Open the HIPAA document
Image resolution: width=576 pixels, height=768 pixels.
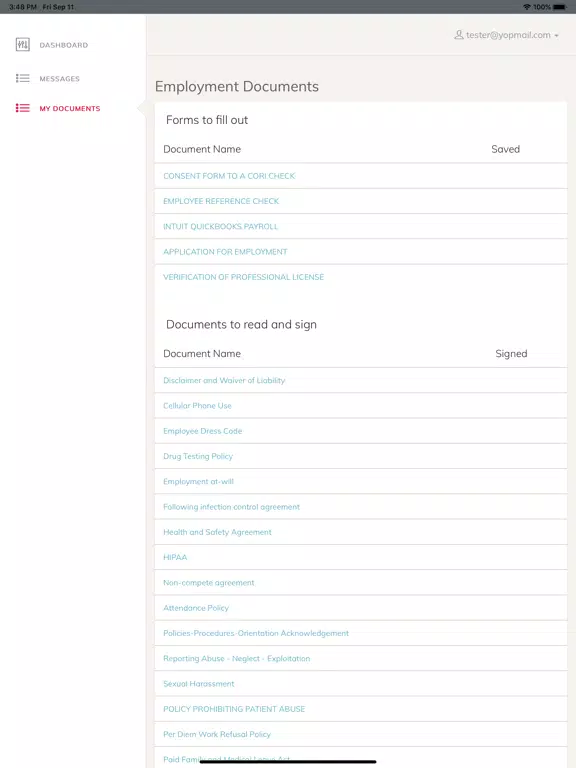pyautogui.click(x=175, y=557)
